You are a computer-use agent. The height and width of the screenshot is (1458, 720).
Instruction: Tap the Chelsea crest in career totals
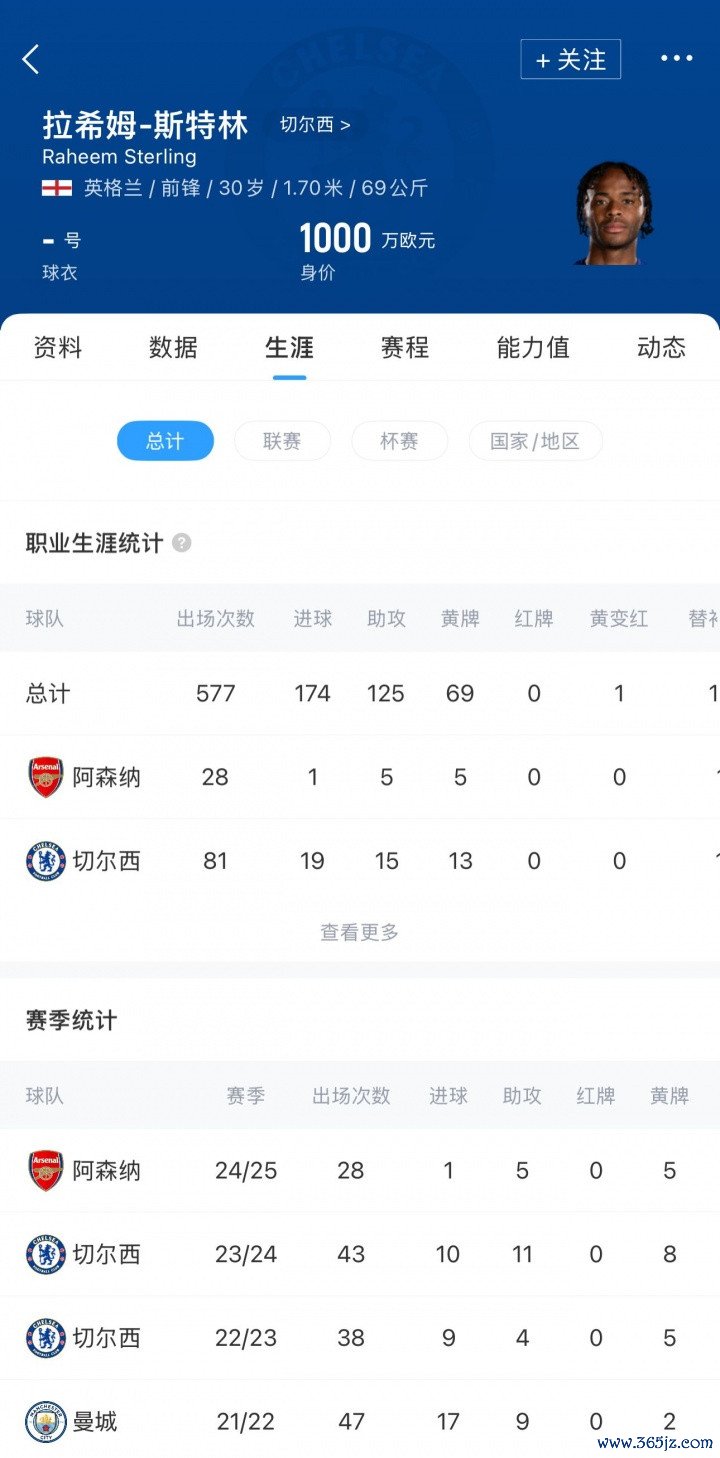46,861
